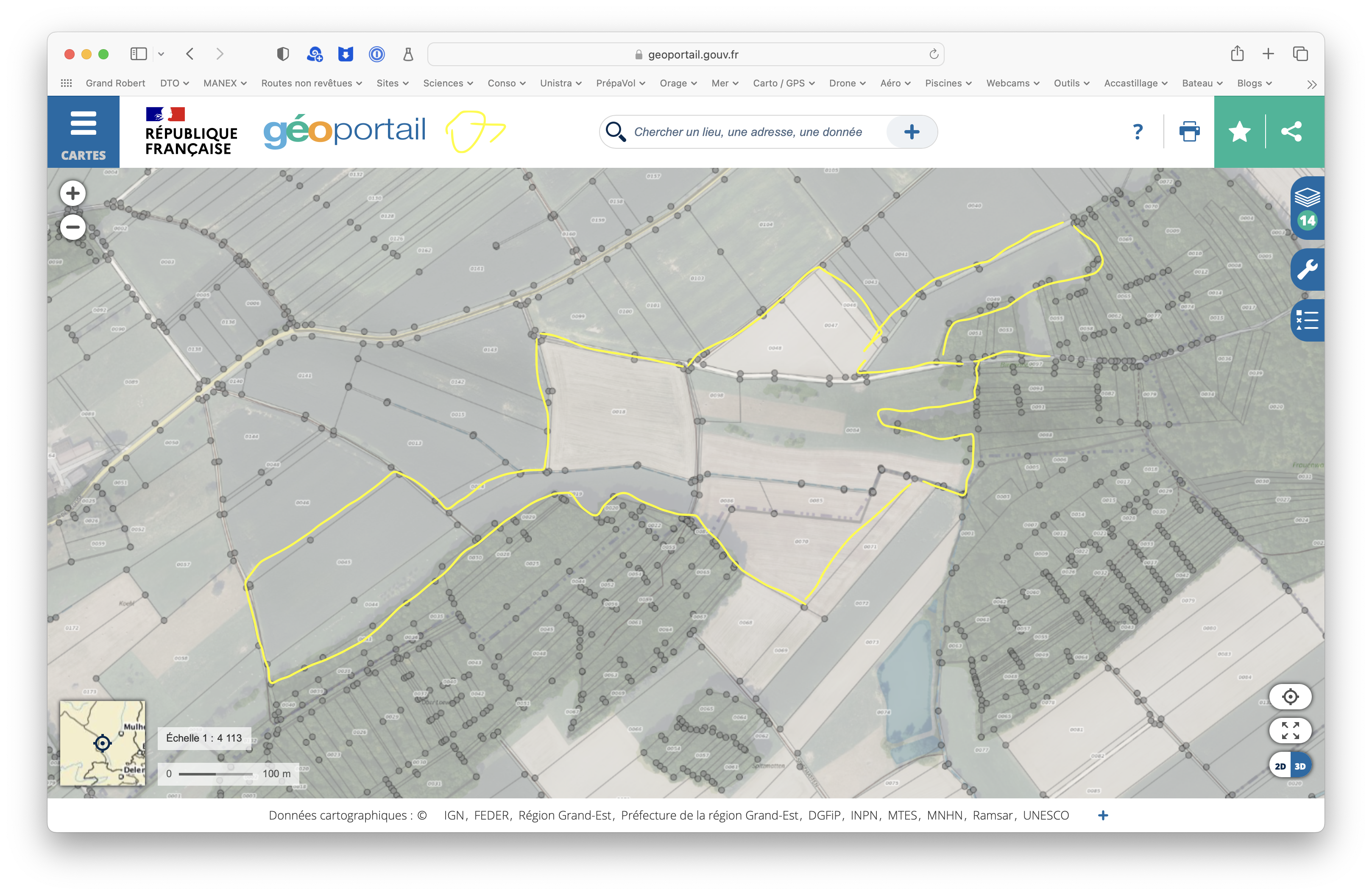Image resolution: width=1372 pixels, height=895 pixels.
Task: Center map on my location
Action: pos(1290,696)
